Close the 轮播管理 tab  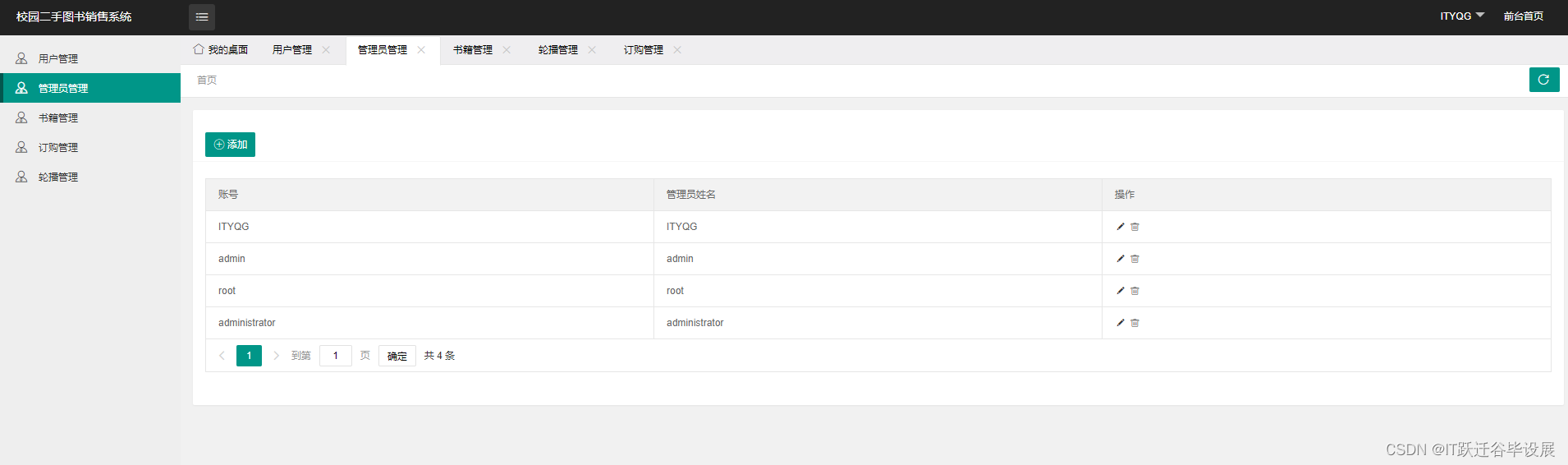pyautogui.click(x=592, y=50)
